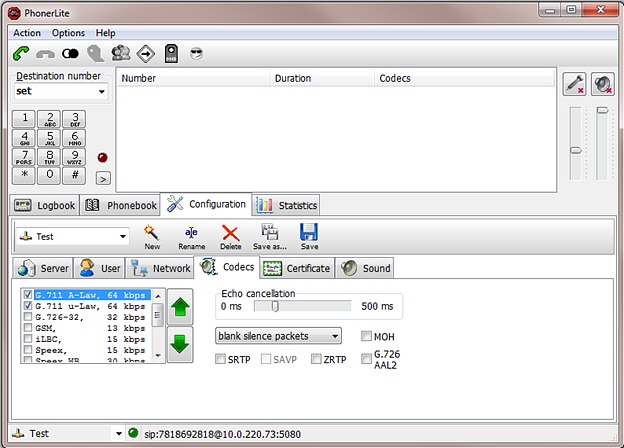Move codec down with green arrow
Viewport: 624px width, 448px height.
tap(180, 344)
